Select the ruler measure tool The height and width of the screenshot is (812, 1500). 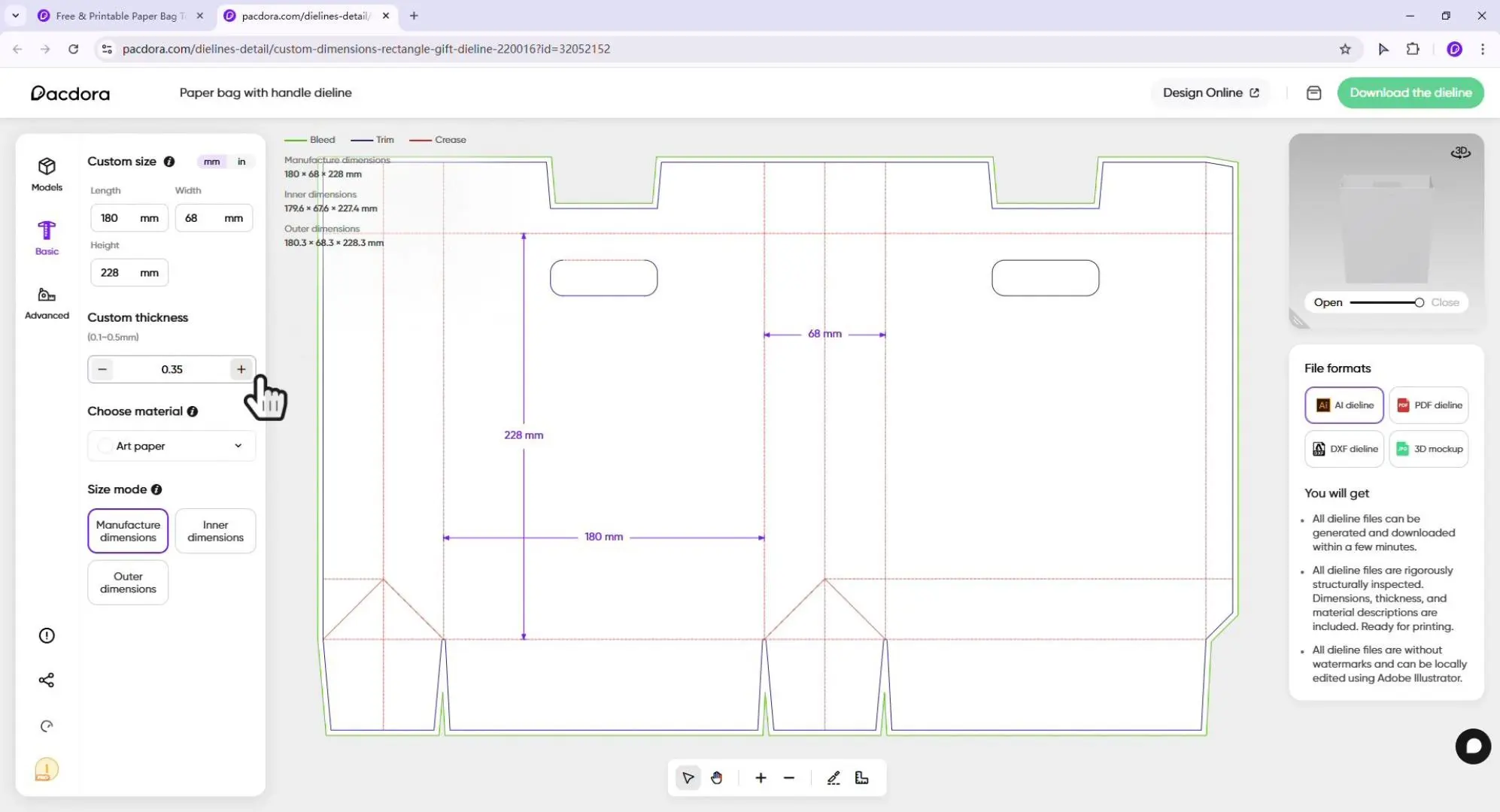click(862, 778)
